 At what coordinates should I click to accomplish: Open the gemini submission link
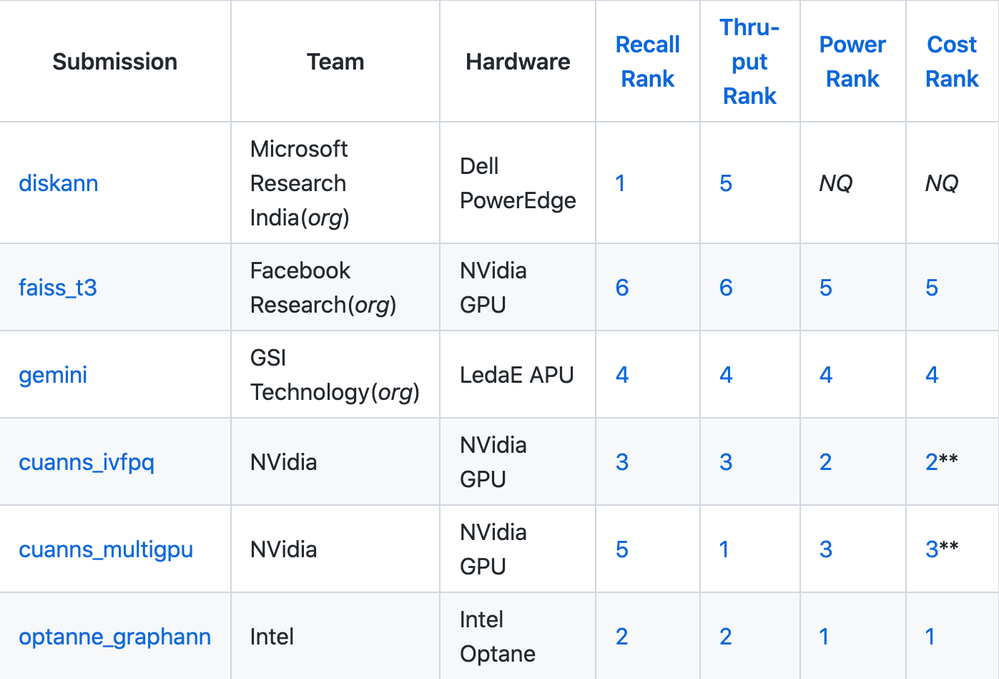tap(53, 375)
